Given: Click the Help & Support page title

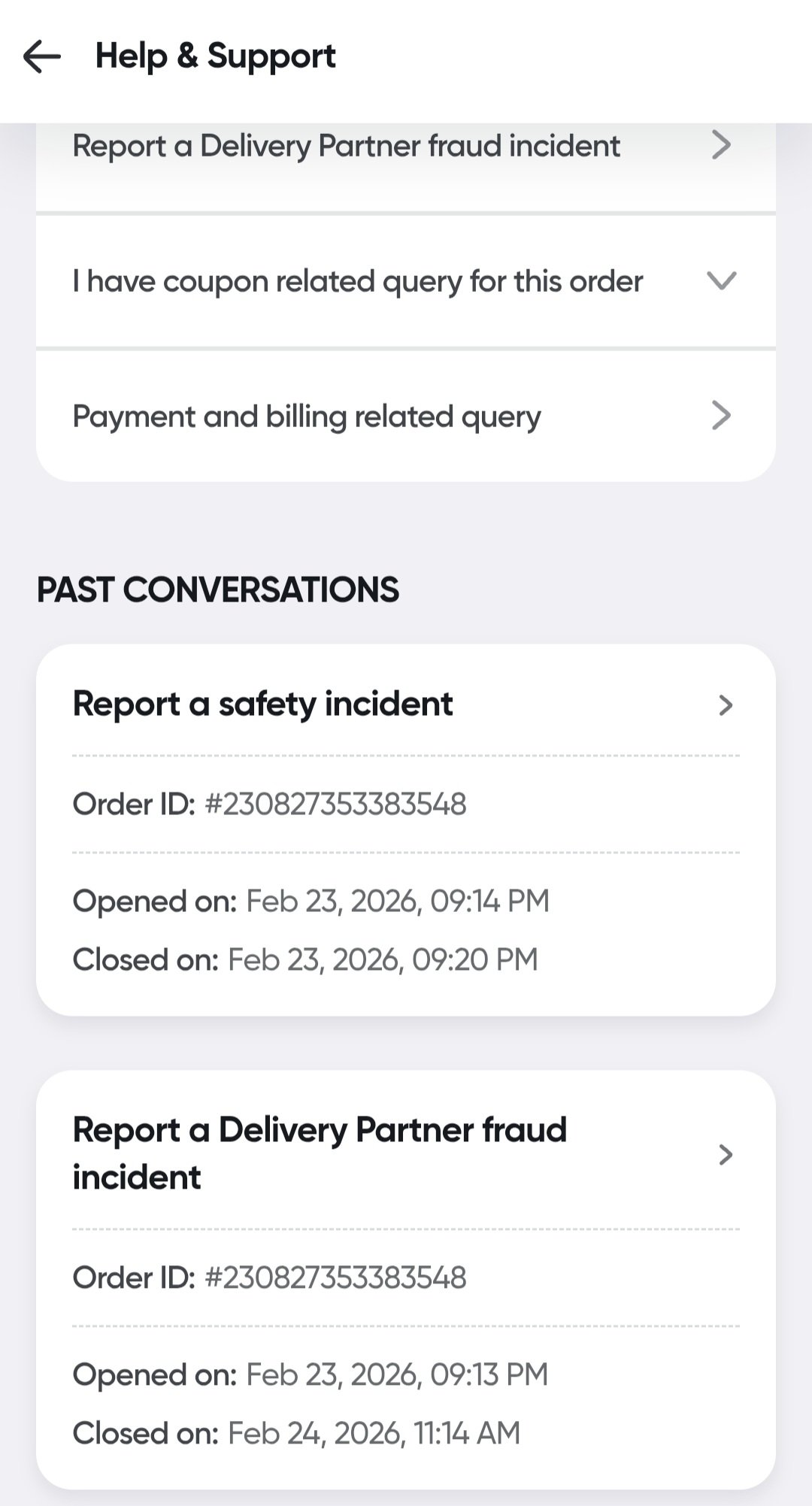Looking at the screenshot, I should click(x=215, y=56).
